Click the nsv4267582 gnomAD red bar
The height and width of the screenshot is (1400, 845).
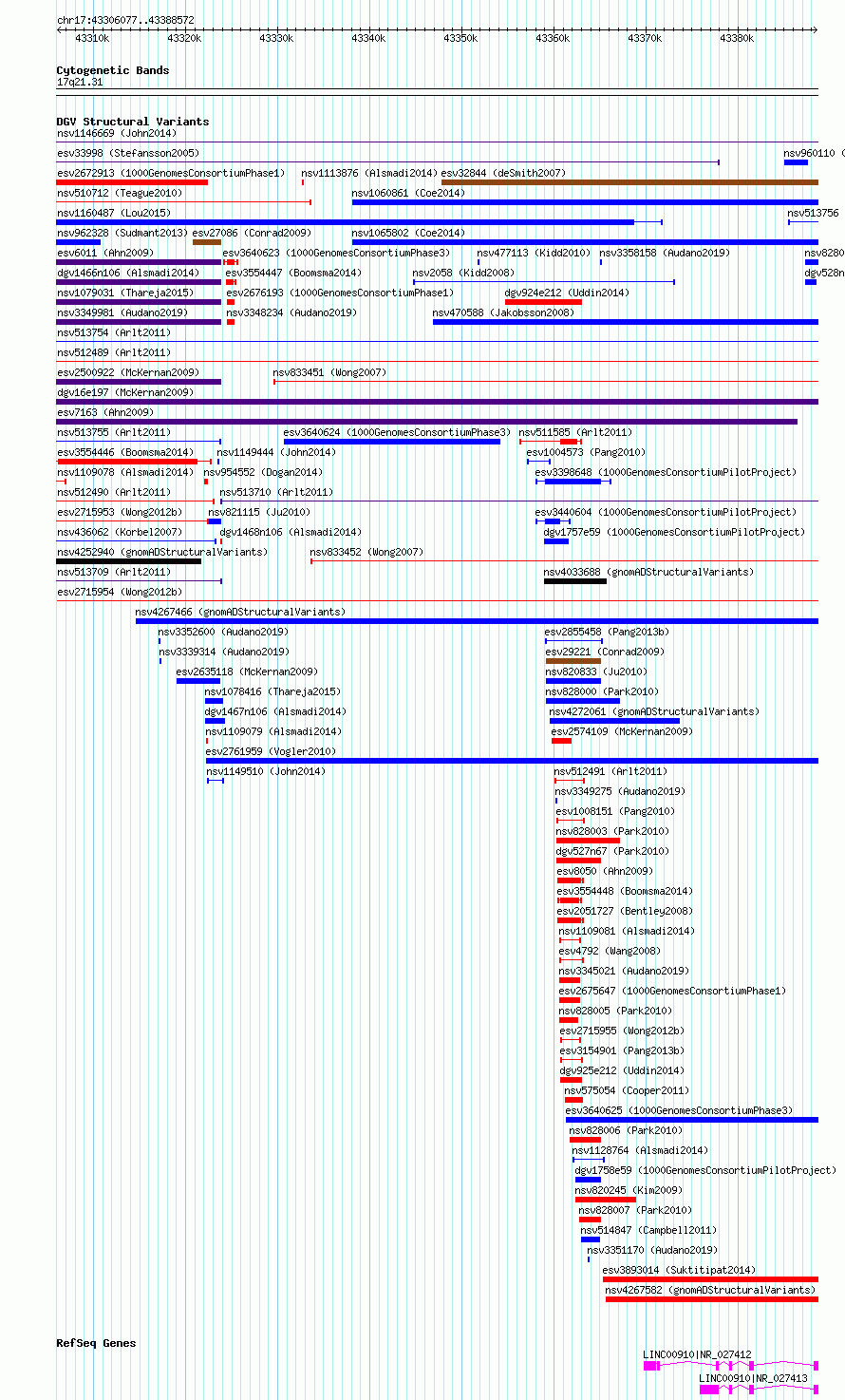tap(712, 1299)
